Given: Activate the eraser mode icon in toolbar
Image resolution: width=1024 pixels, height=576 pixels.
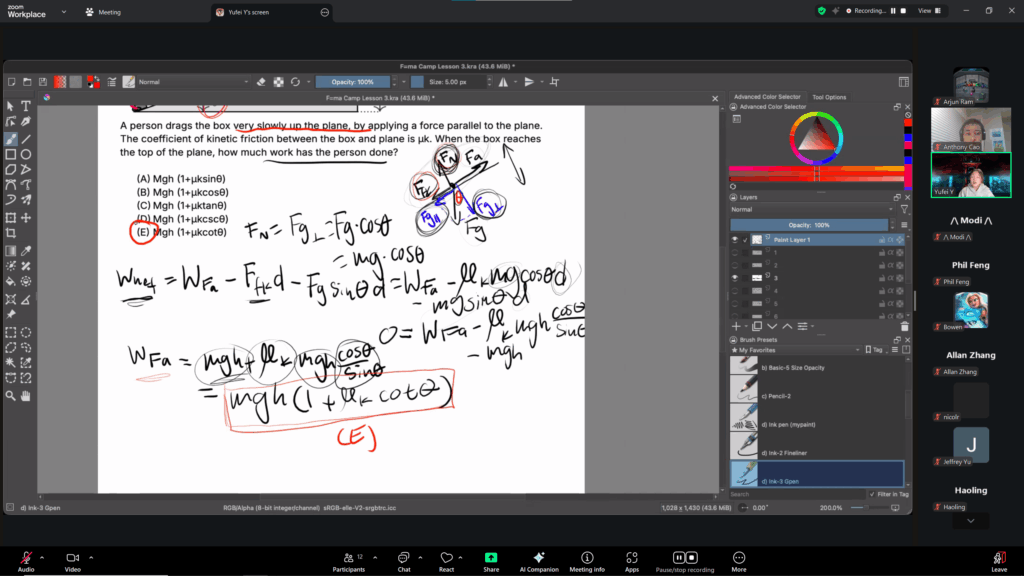Looking at the screenshot, I should click(261, 82).
